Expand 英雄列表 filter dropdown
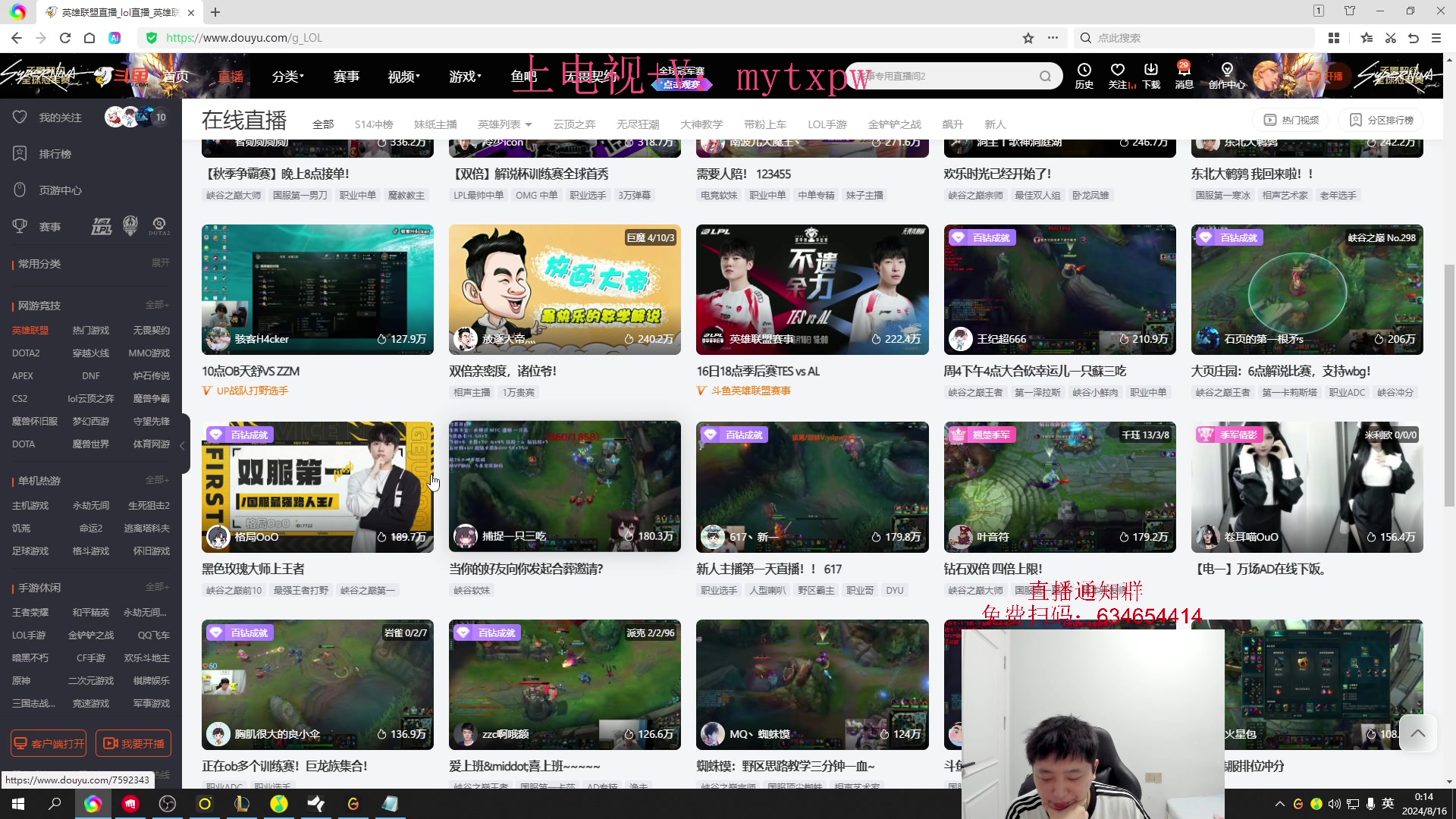This screenshot has width=1456, height=819. click(504, 124)
